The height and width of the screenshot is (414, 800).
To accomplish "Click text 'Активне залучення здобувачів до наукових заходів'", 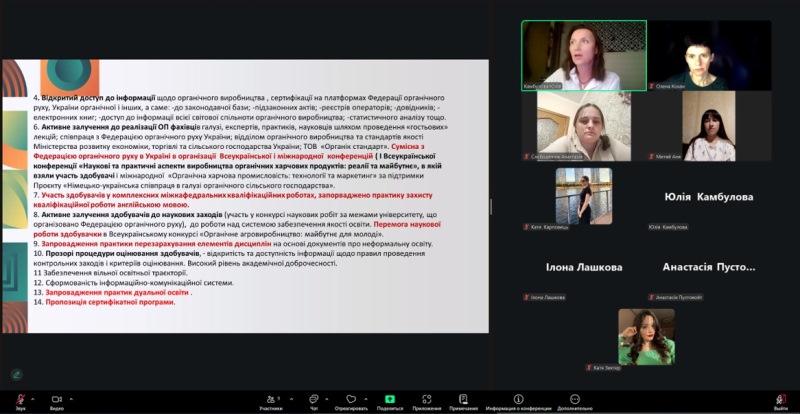I will pos(132,214).
